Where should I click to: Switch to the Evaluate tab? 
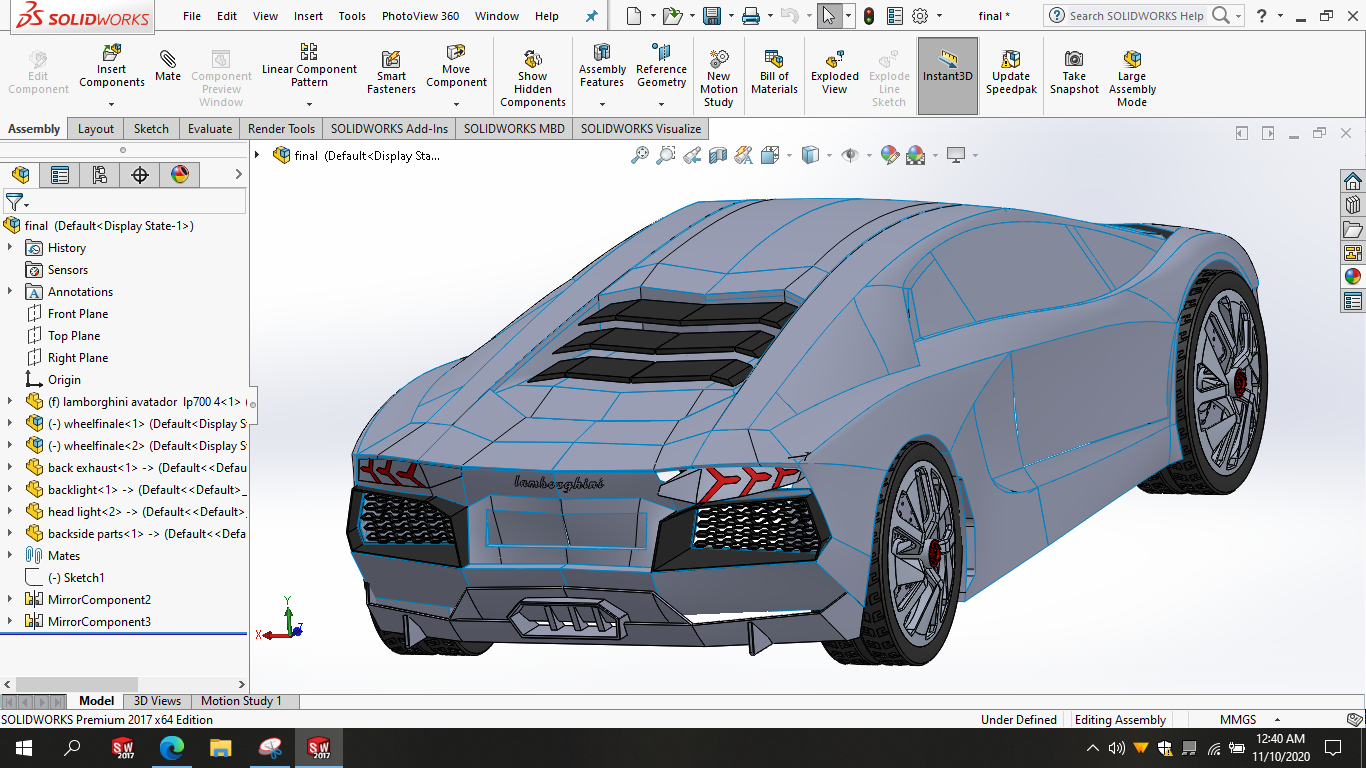pyautogui.click(x=210, y=128)
